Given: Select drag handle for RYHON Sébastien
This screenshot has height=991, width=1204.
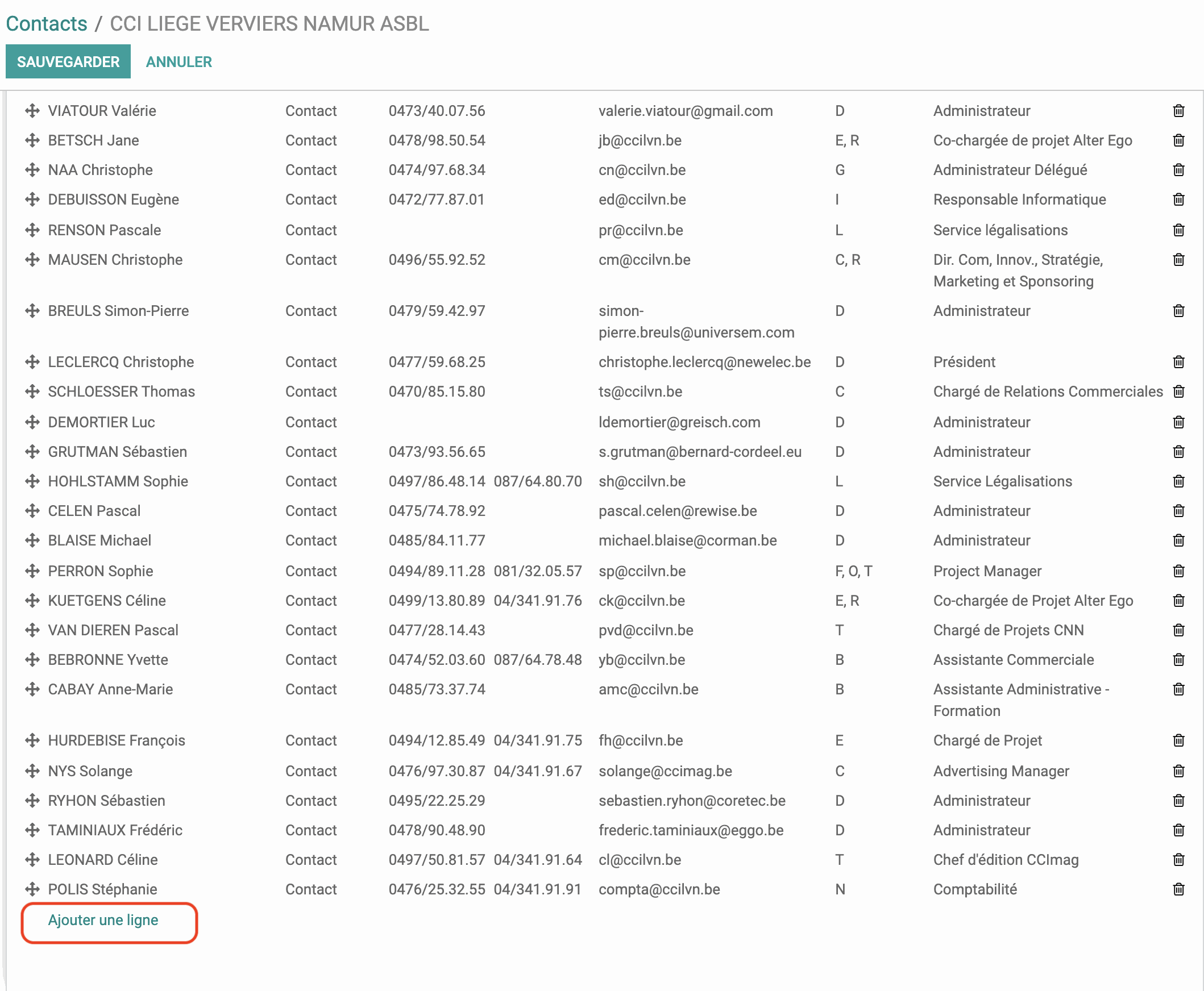Looking at the screenshot, I should click(32, 801).
